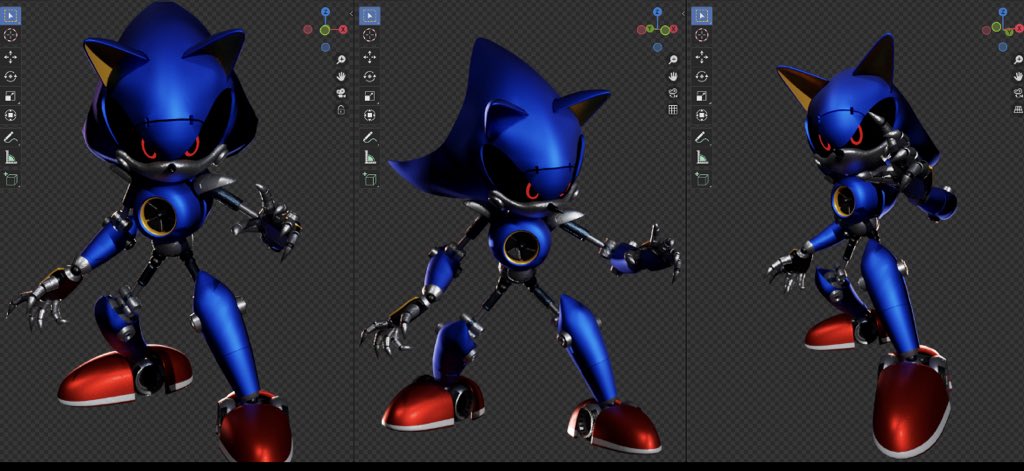
Task: Select the Rotate tool in right viewport
Action: tap(702, 76)
